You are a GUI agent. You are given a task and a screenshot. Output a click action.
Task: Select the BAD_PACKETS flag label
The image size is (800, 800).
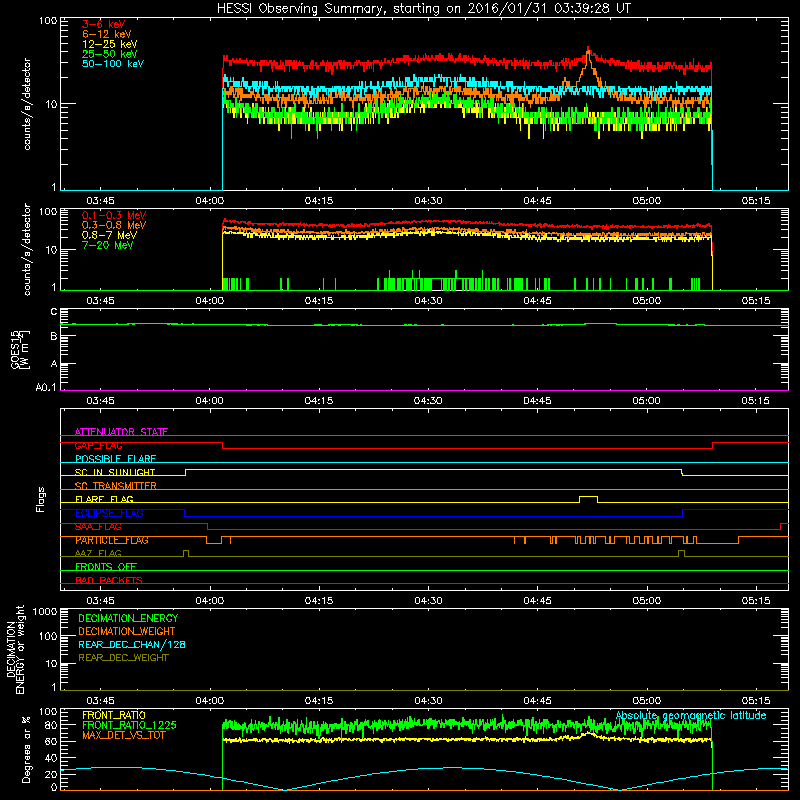109,580
